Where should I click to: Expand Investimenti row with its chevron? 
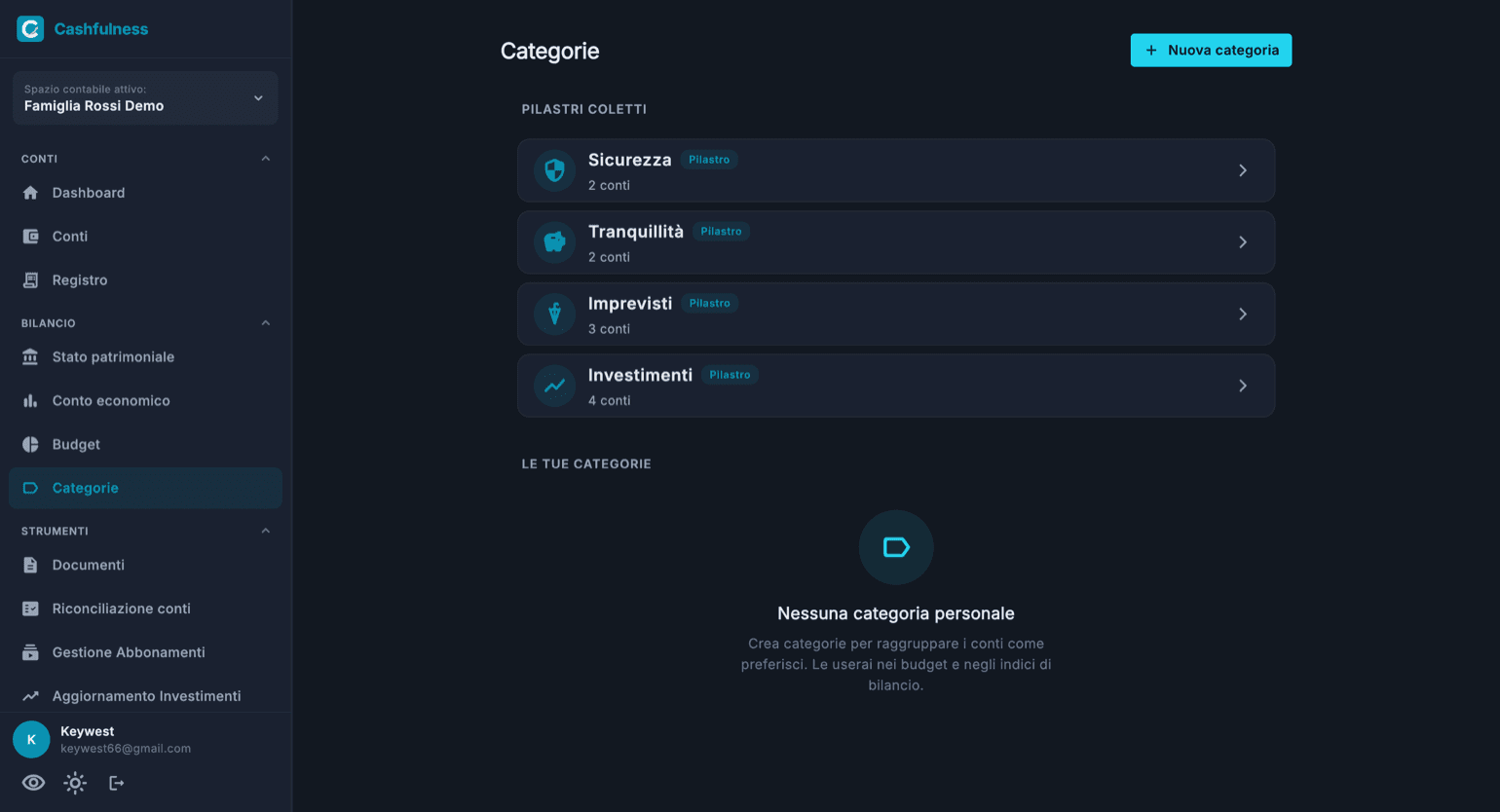click(x=1243, y=387)
